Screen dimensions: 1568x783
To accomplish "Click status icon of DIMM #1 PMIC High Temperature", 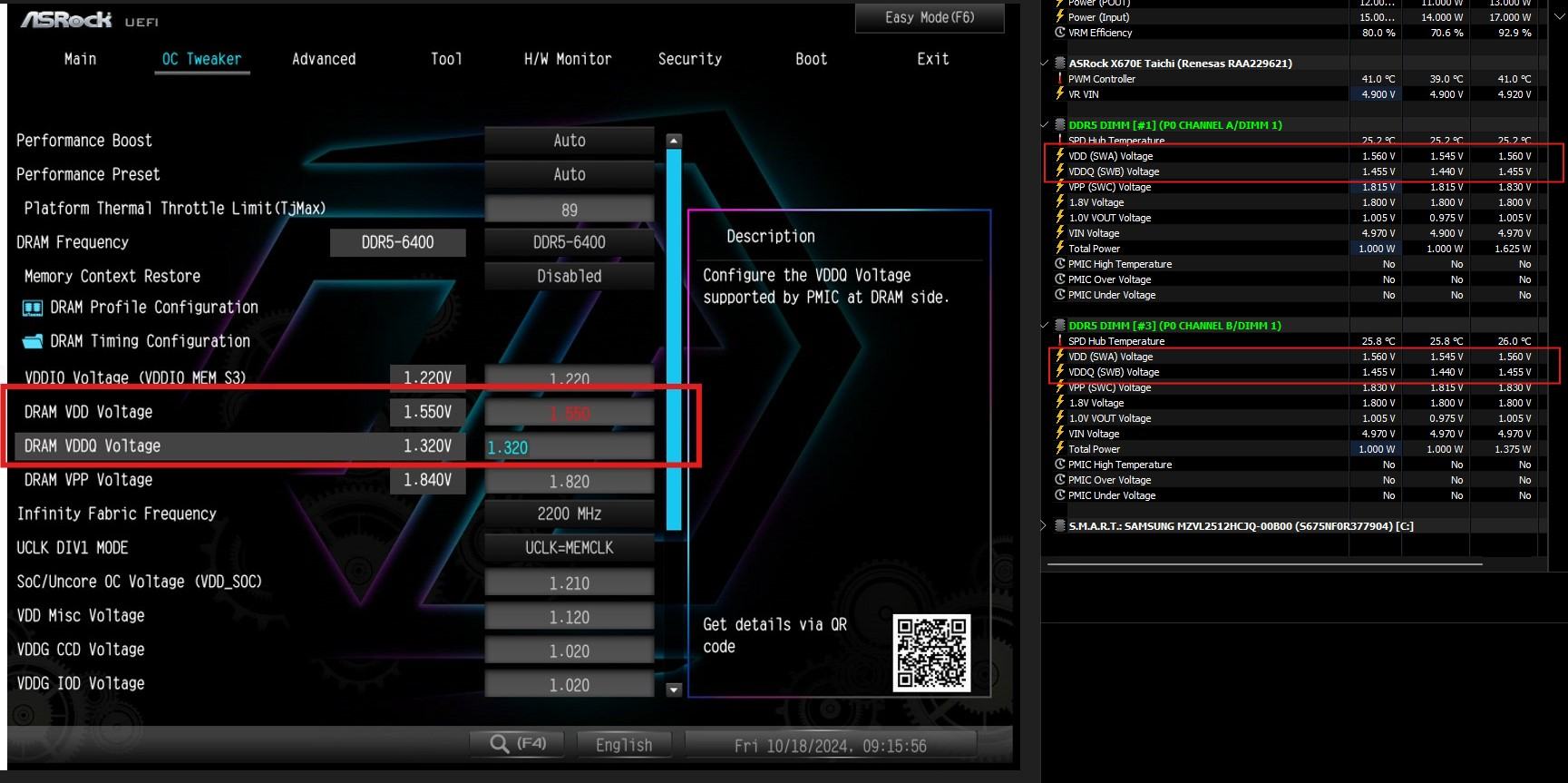I will point(1059,264).
